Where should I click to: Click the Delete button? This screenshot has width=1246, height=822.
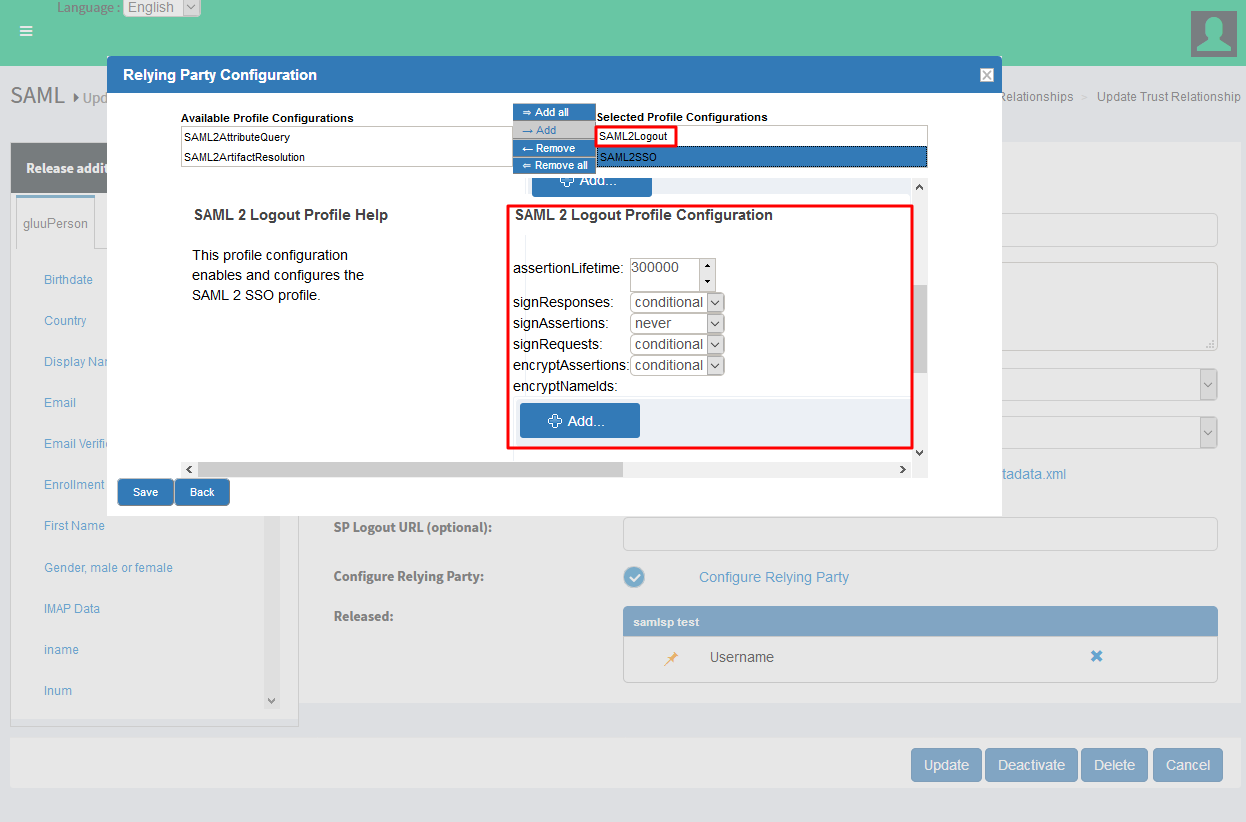[x=1114, y=765]
